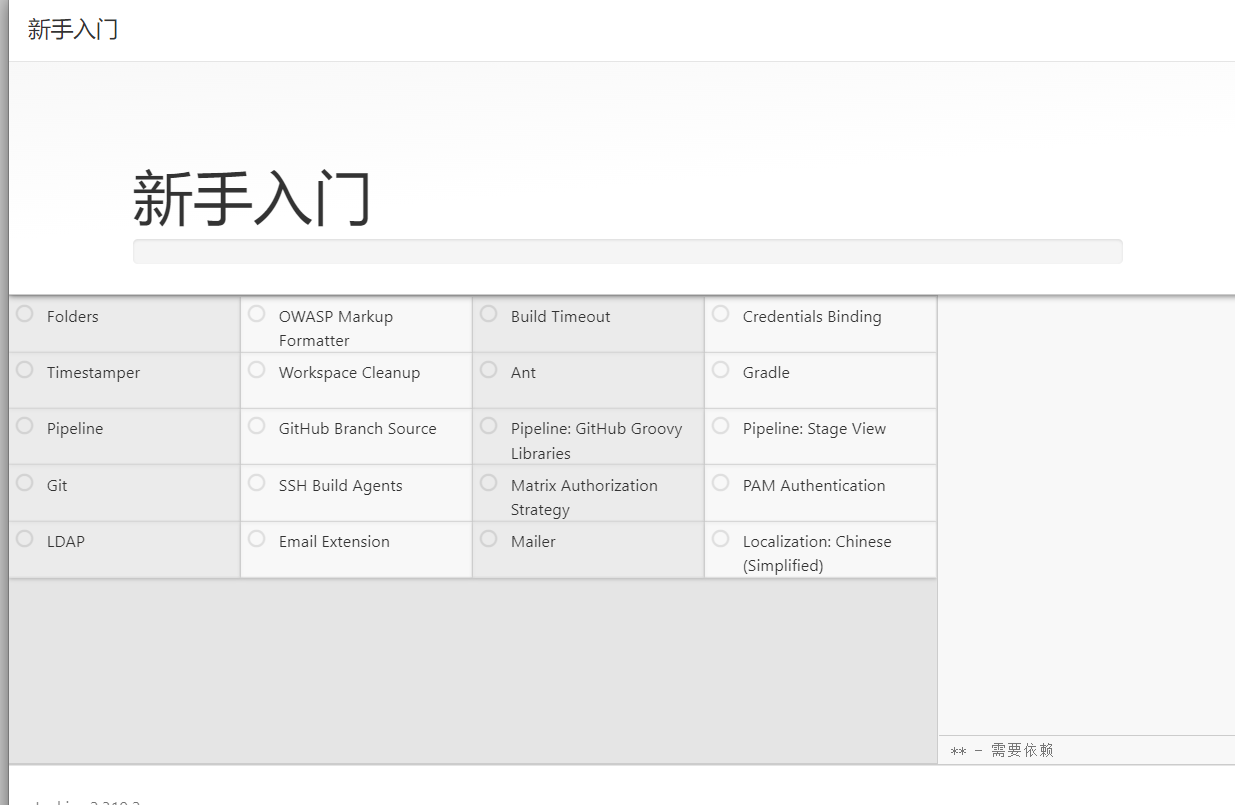Click the installation progress bar

[x=627, y=251]
